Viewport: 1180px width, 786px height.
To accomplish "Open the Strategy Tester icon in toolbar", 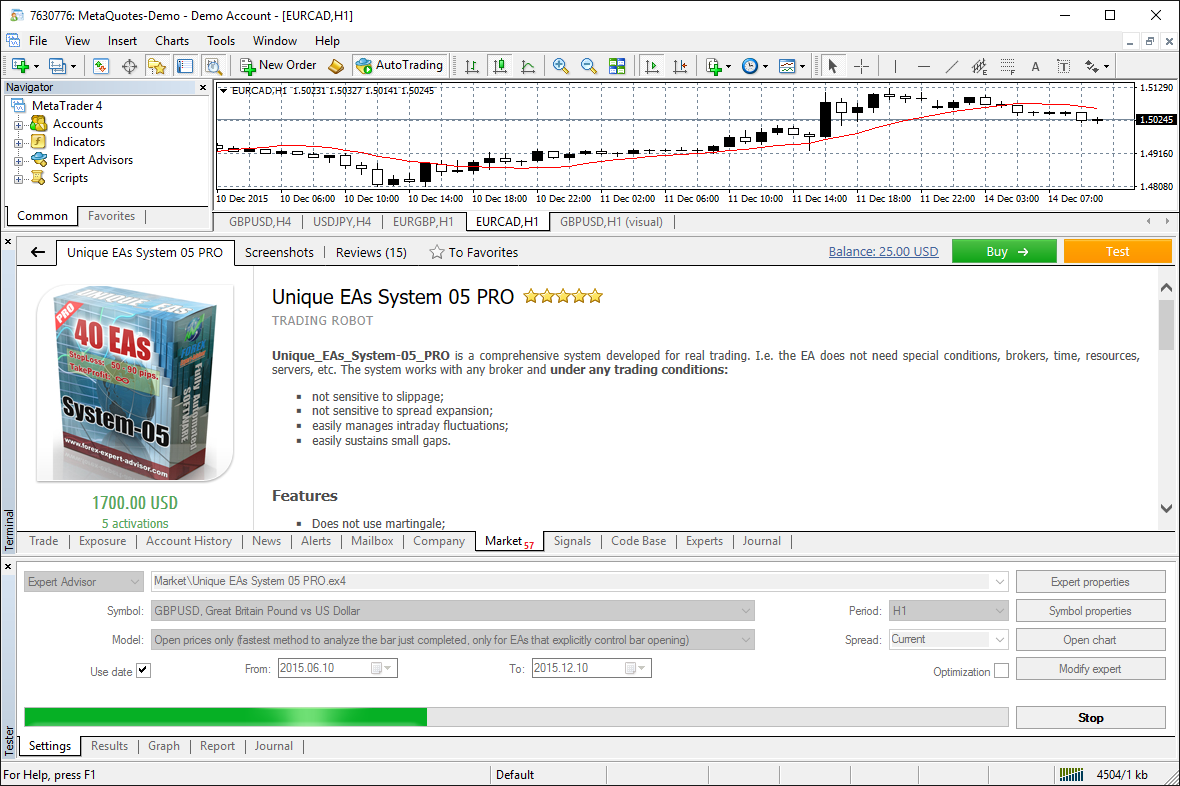I will (x=213, y=66).
